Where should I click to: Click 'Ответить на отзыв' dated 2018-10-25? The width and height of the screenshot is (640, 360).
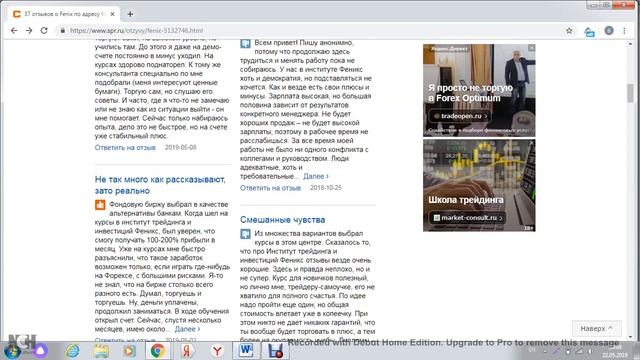point(270,188)
